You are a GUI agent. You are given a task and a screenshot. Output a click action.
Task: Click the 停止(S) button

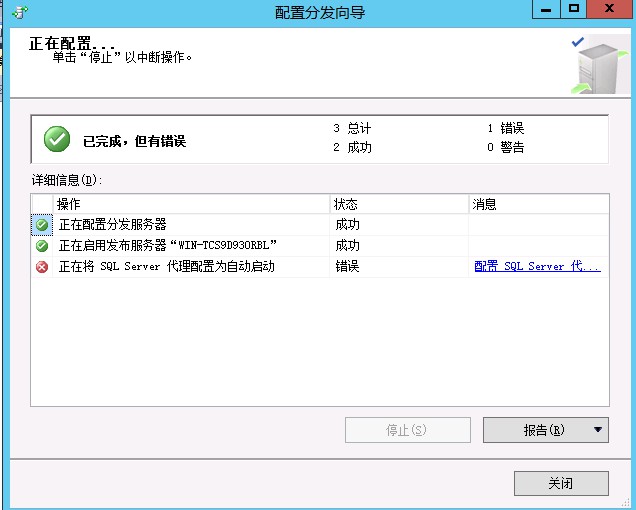(x=407, y=430)
